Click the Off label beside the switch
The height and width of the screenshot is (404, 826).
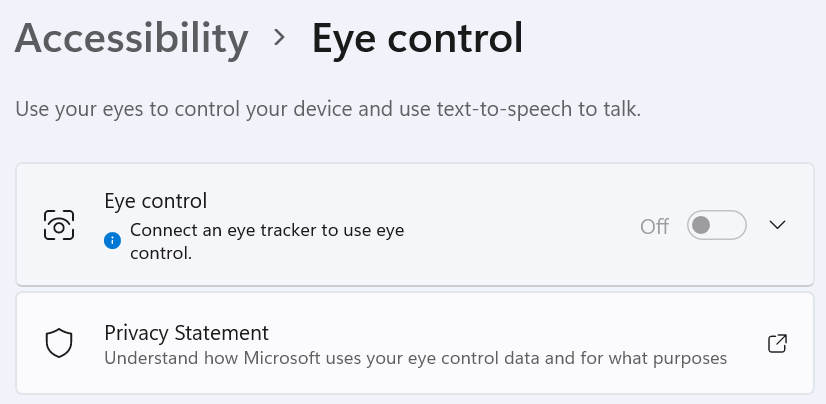[654, 226]
